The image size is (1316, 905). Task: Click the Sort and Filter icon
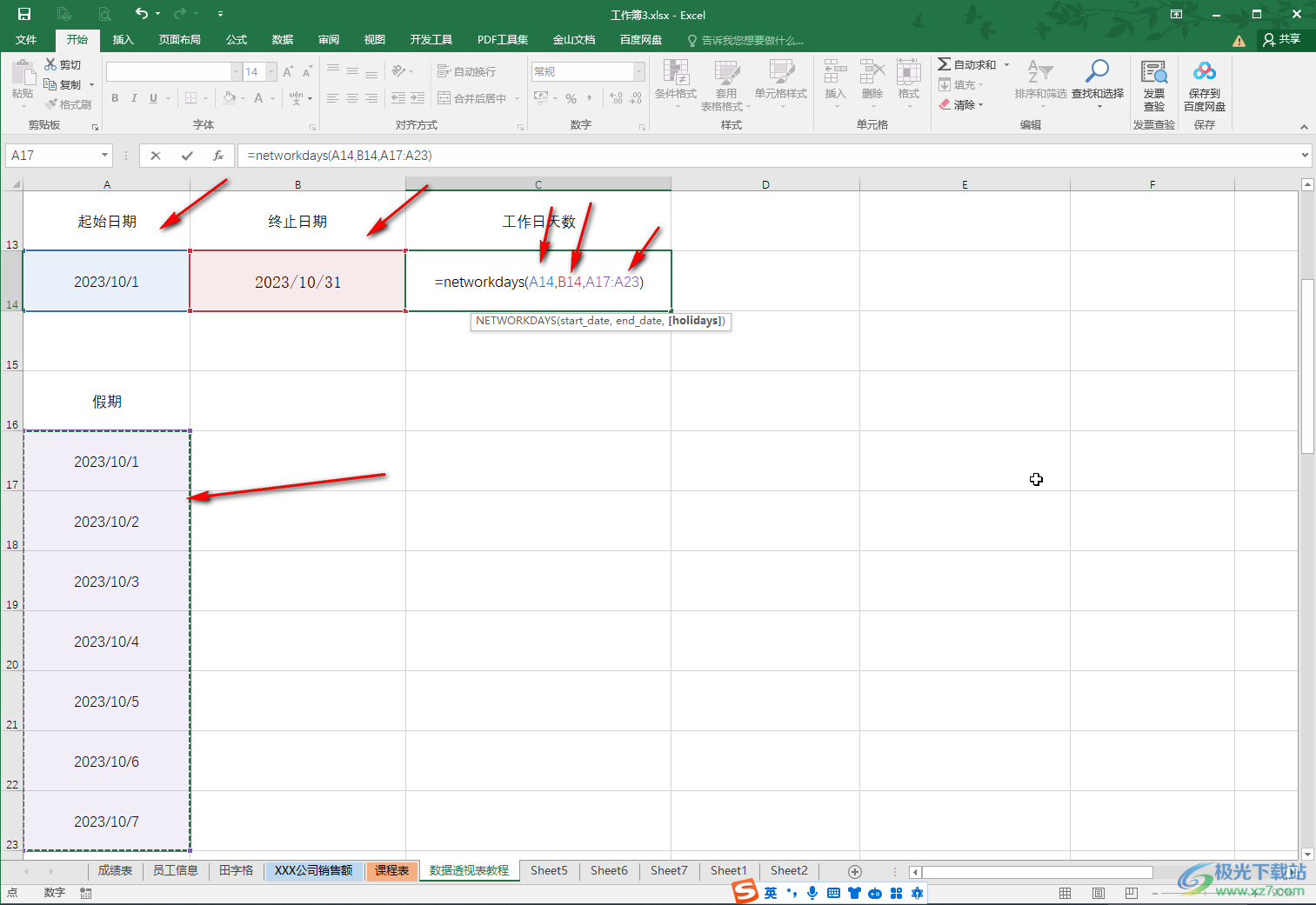tap(1040, 72)
